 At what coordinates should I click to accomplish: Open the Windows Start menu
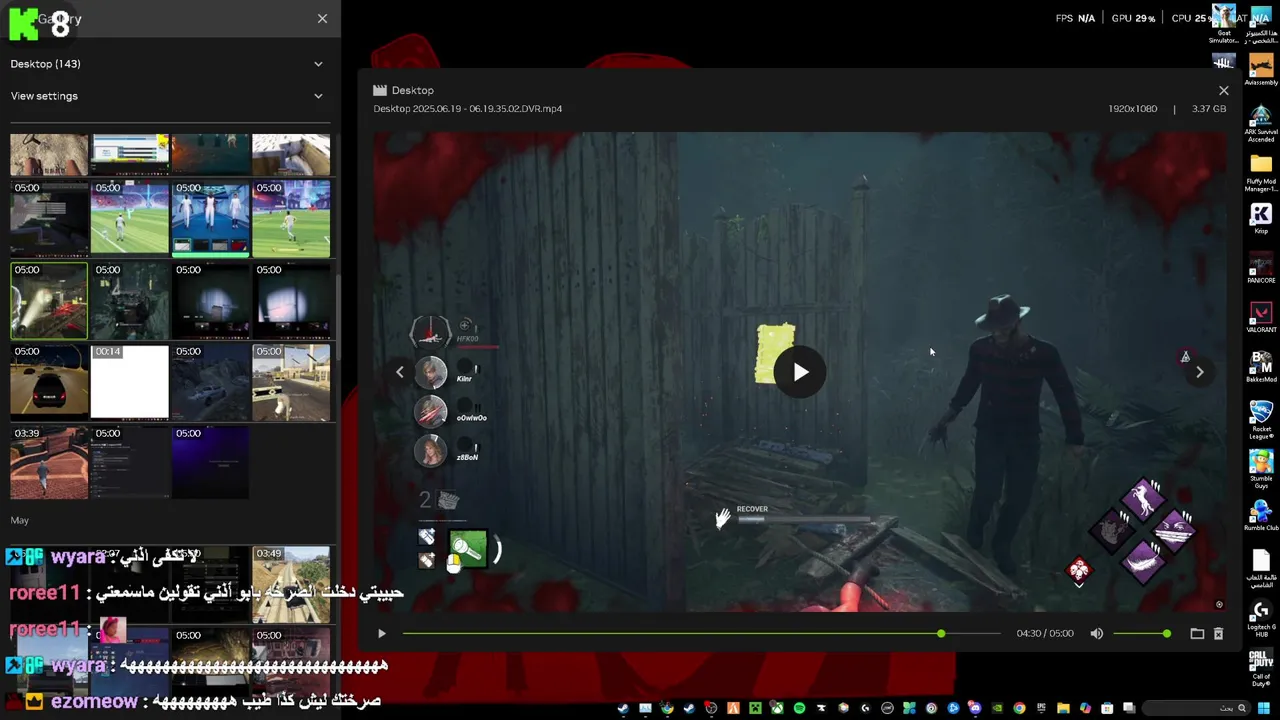(1263, 708)
